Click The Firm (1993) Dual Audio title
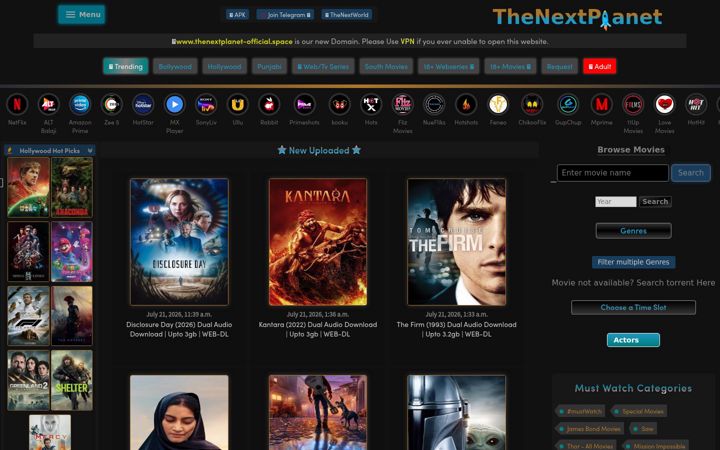The height and width of the screenshot is (450, 720). 456,329
